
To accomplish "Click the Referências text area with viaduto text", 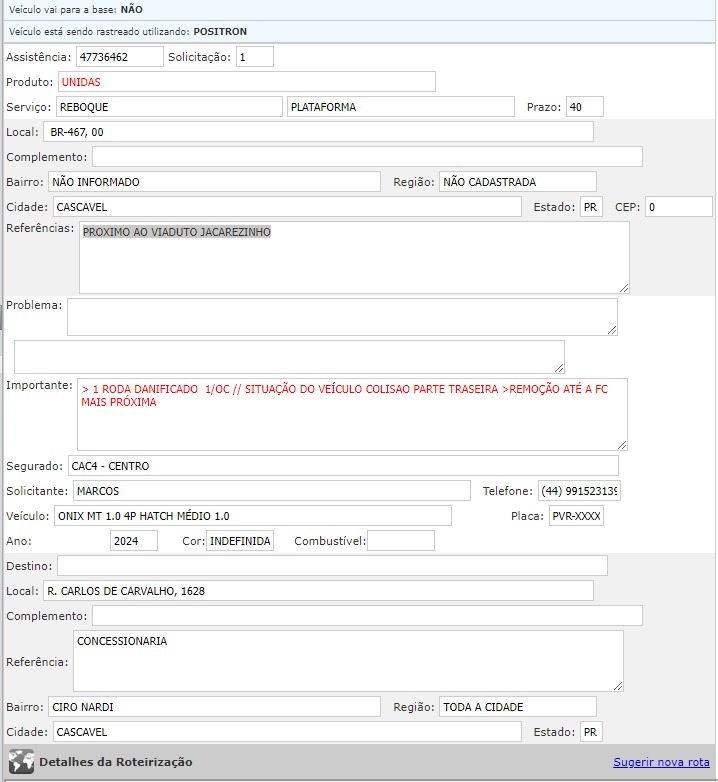I will (354, 258).
